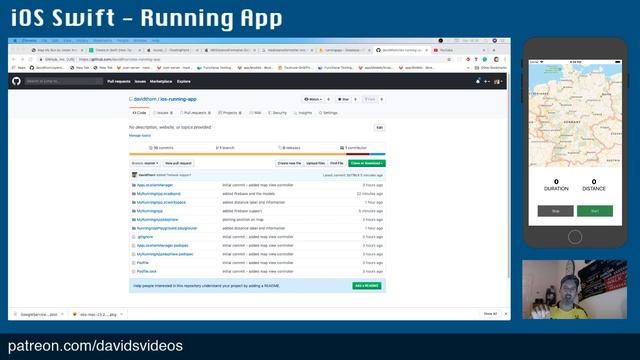Click the file icon beside Podfile.lock
The image size is (640, 360).
pyautogui.click(x=133, y=271)
